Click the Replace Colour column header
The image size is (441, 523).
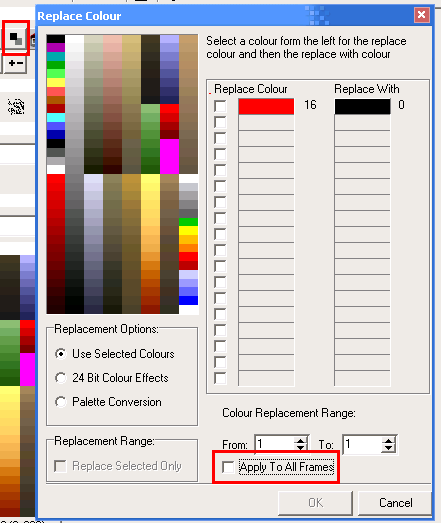tap(251, 89)
